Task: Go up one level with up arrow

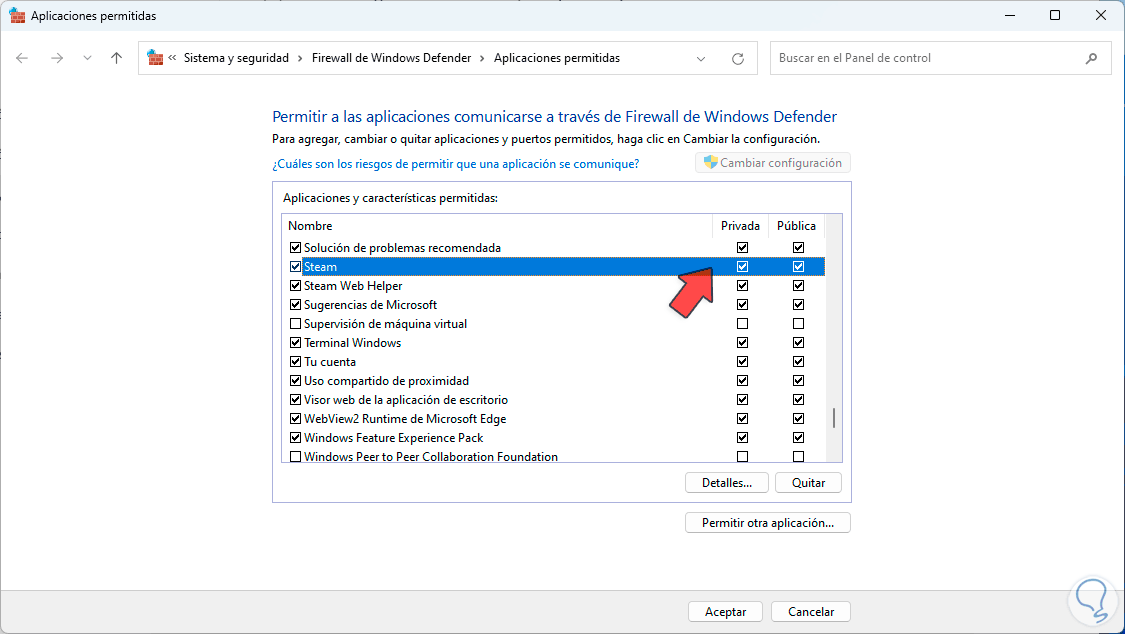Action: tap(116, 58)
